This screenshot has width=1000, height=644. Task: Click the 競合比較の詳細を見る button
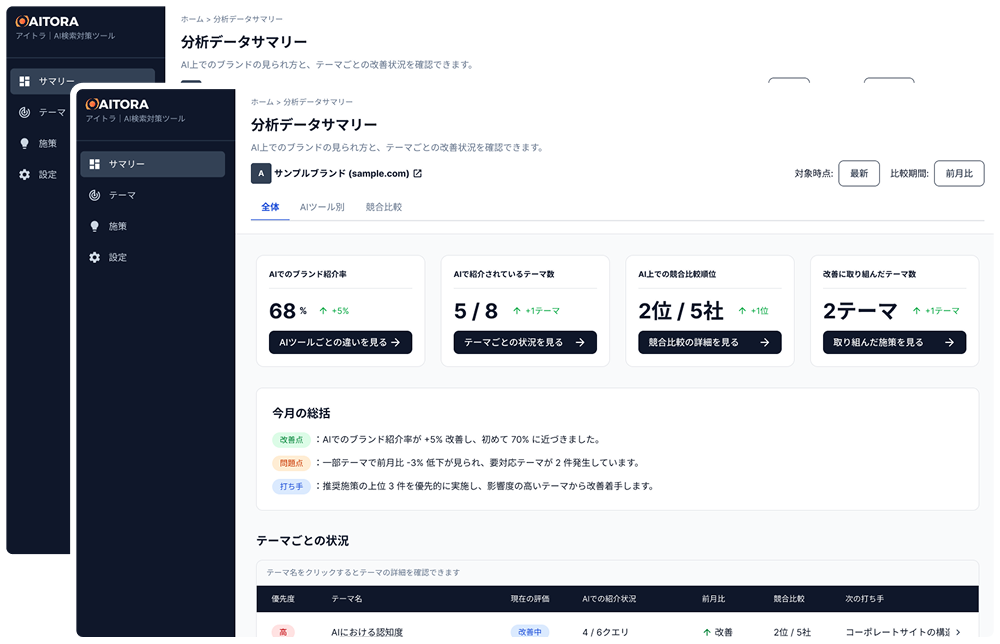[x=710, y=342]
